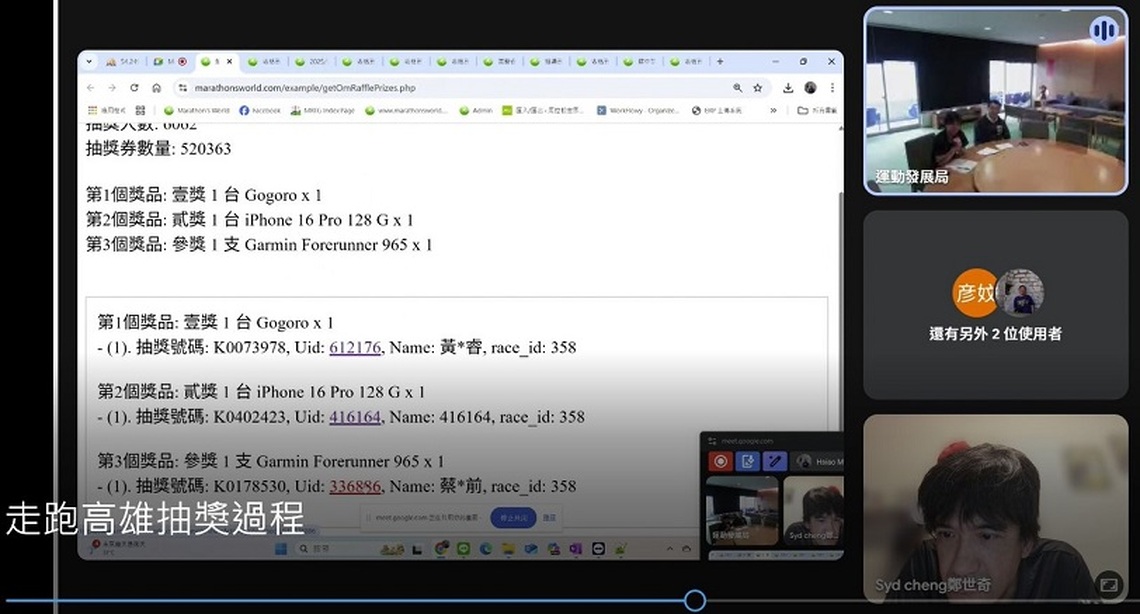
Task: Click the text 抽獎券數量: 520363
Action: (x=158, y=149)
